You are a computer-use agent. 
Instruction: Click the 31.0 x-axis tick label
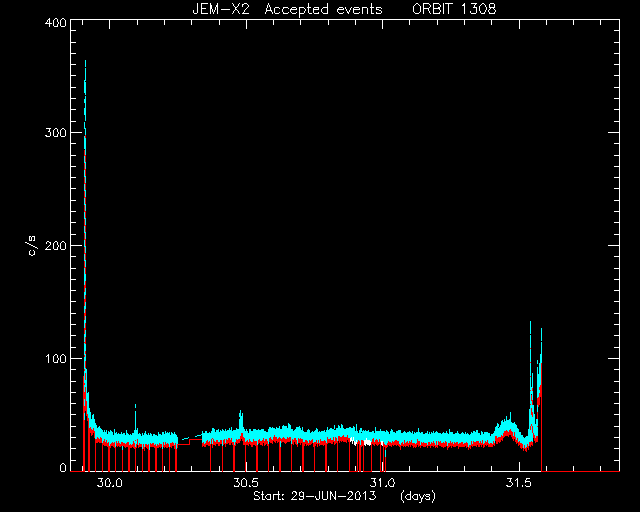tap(382, 483)
